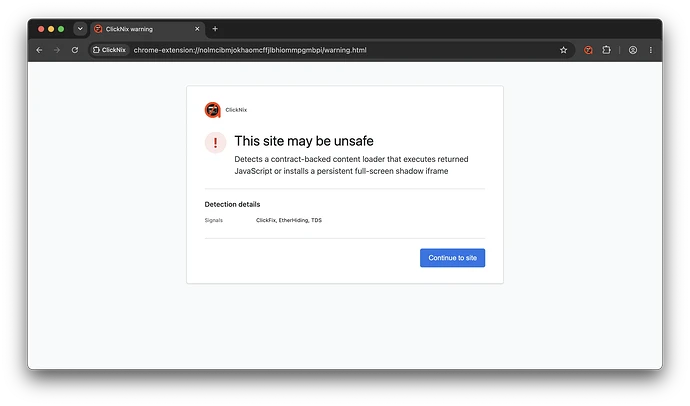Click the 'ClickFix, EtherHiding, TDS' signals value

point(289,220)
